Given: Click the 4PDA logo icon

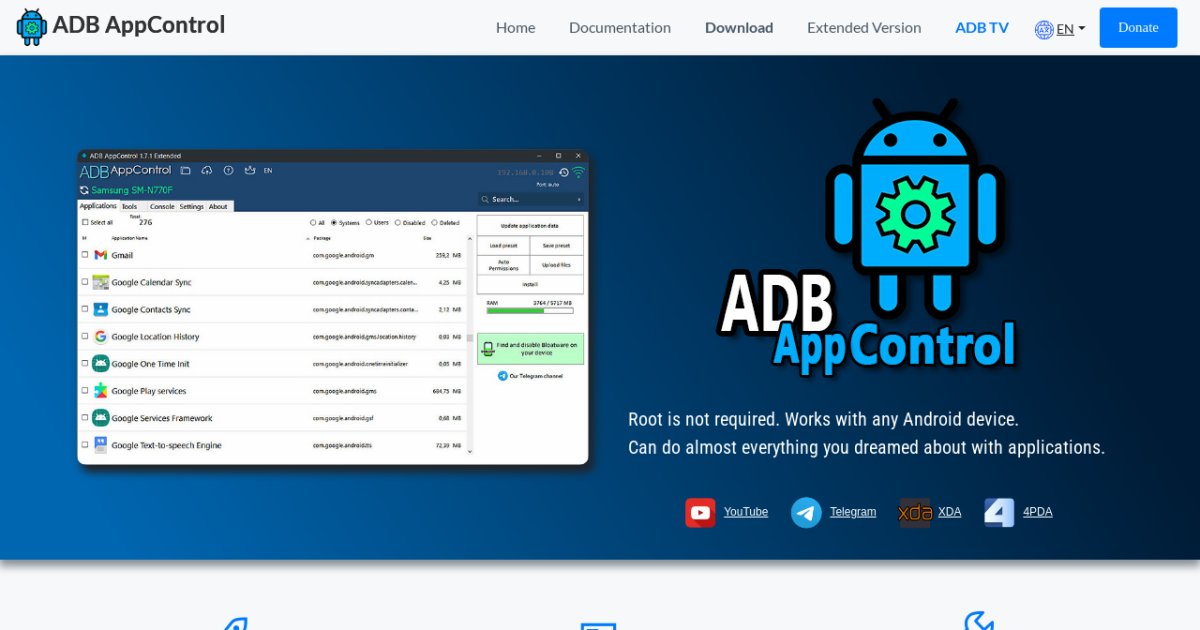Looking at the screenshot, I should point(999,513).
